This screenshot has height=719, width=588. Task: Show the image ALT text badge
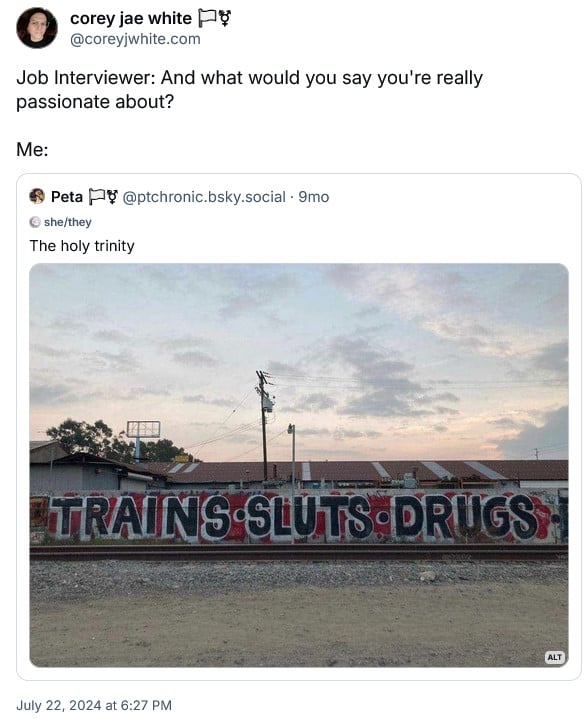(555, 657)
